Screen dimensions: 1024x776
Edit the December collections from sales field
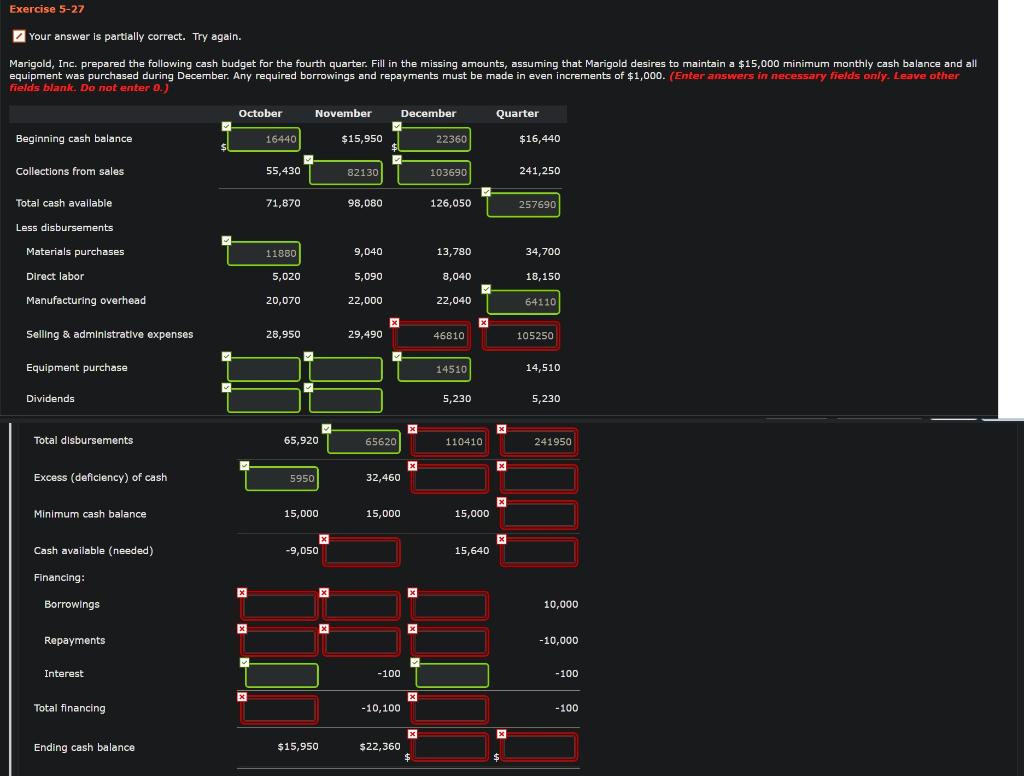tap(434, 172)
